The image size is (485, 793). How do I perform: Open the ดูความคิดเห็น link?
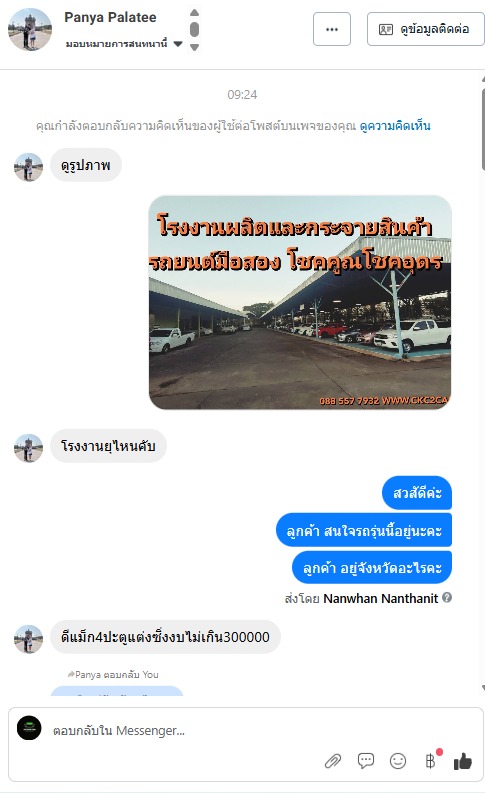click(395, 125)
